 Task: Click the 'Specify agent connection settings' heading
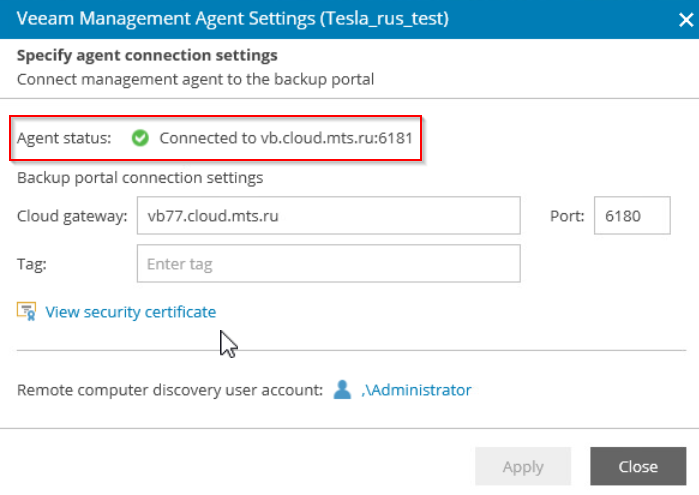click(147, 55)
